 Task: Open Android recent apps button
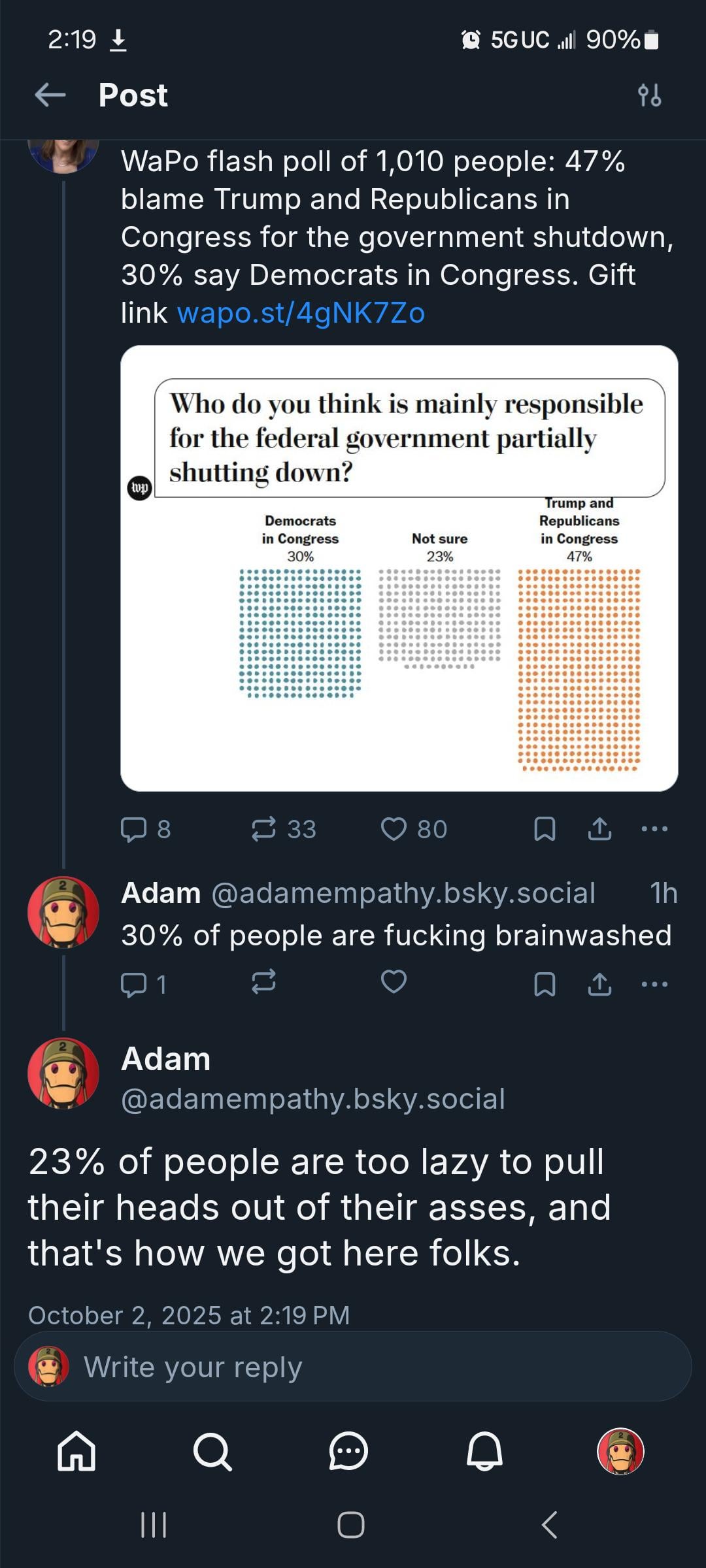click(154, 1525)
